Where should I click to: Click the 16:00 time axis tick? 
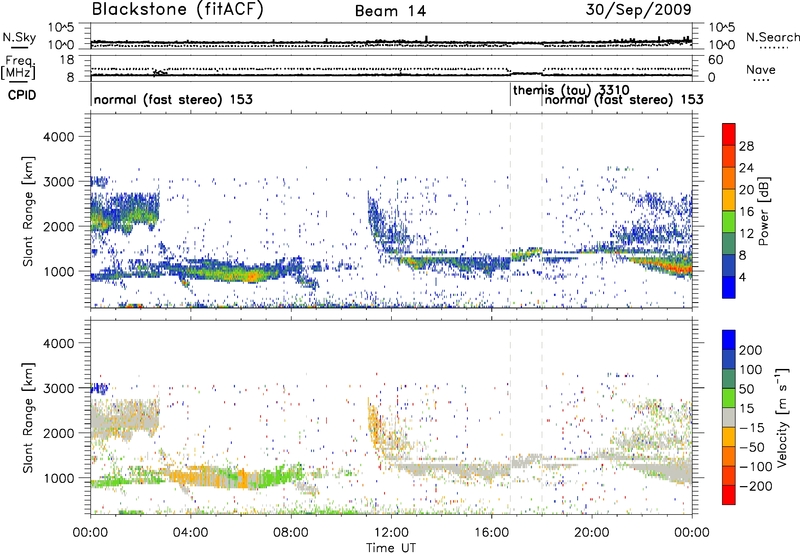pos(491,533)
